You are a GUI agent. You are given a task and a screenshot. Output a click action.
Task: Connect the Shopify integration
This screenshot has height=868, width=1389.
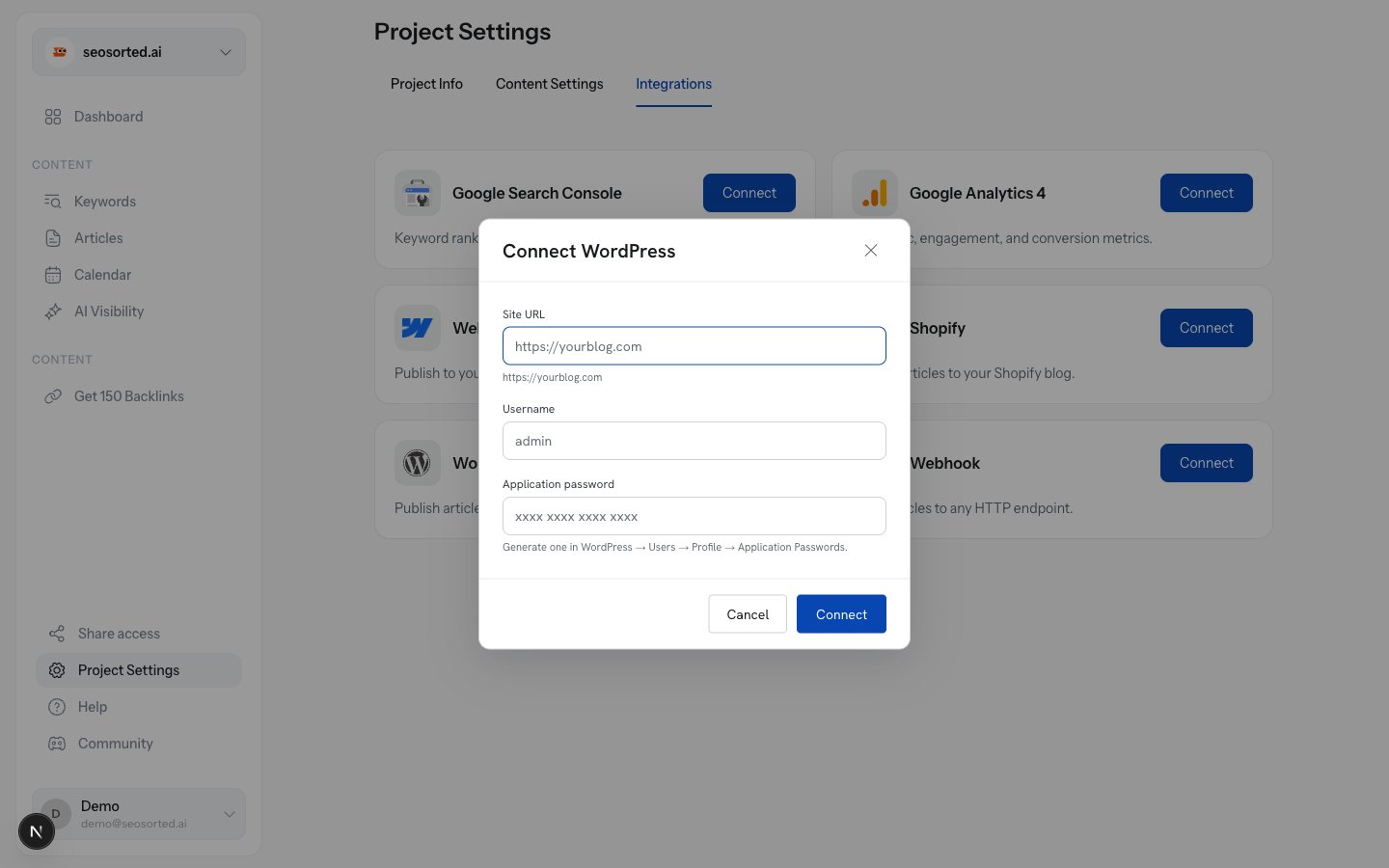click(1207, 328)
